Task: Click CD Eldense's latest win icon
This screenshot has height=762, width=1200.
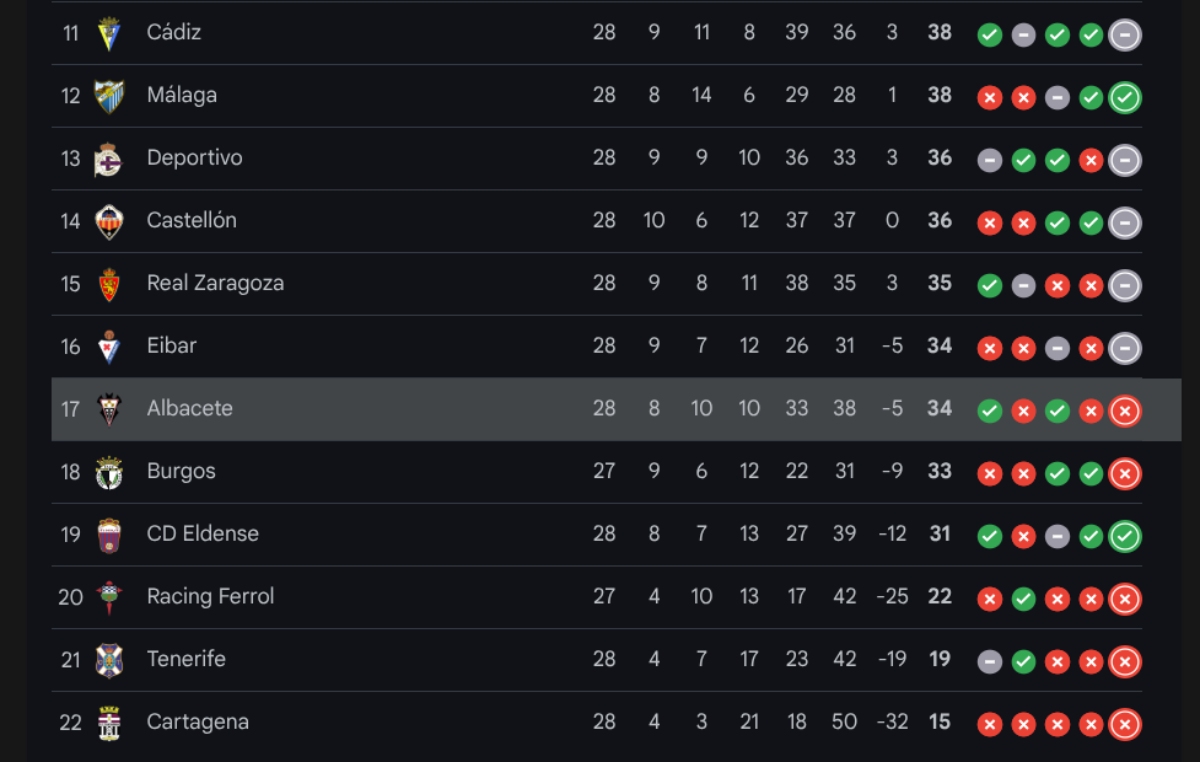Action: click(x=1125, y=536)
